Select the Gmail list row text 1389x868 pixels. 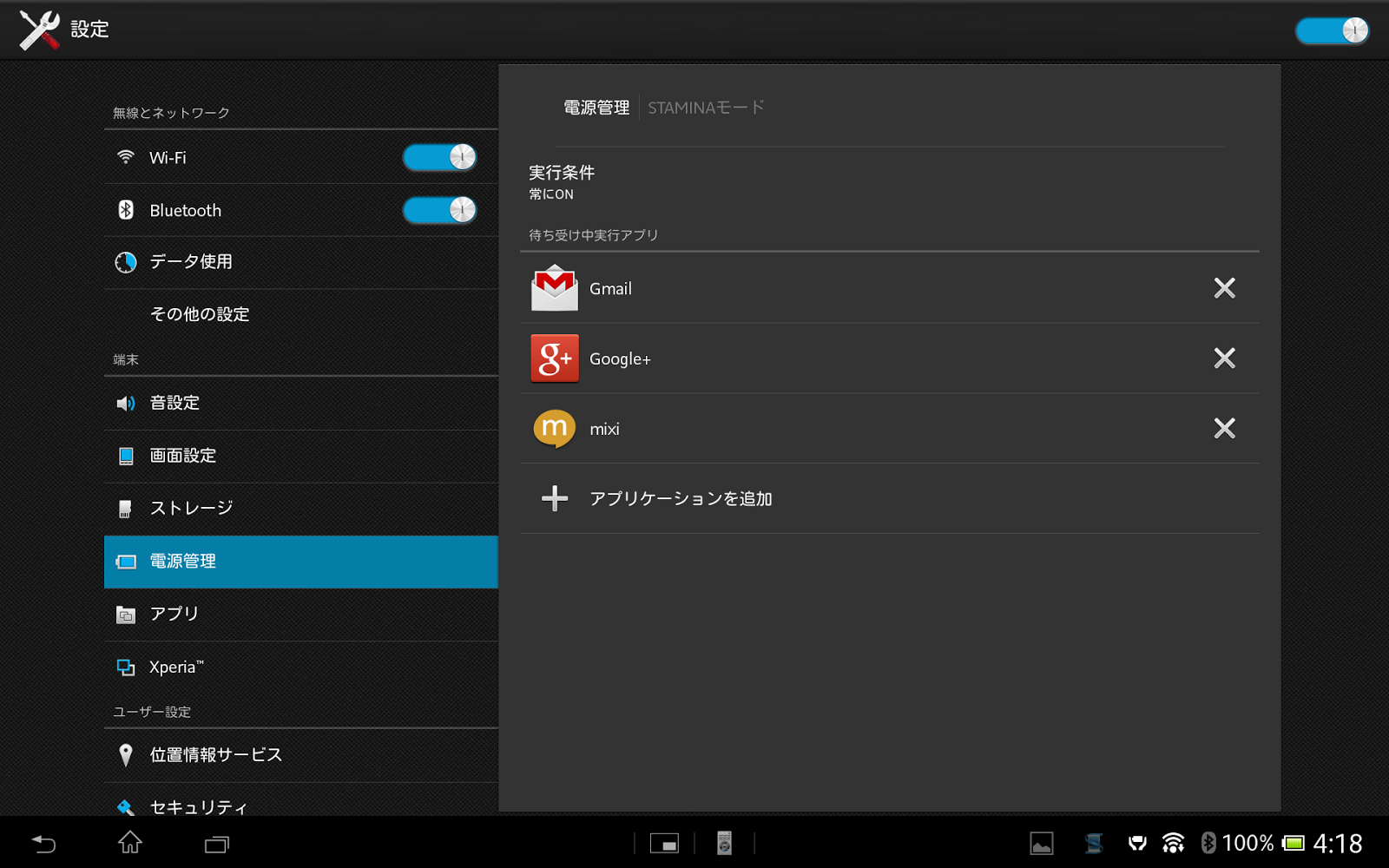click(610, 289)
